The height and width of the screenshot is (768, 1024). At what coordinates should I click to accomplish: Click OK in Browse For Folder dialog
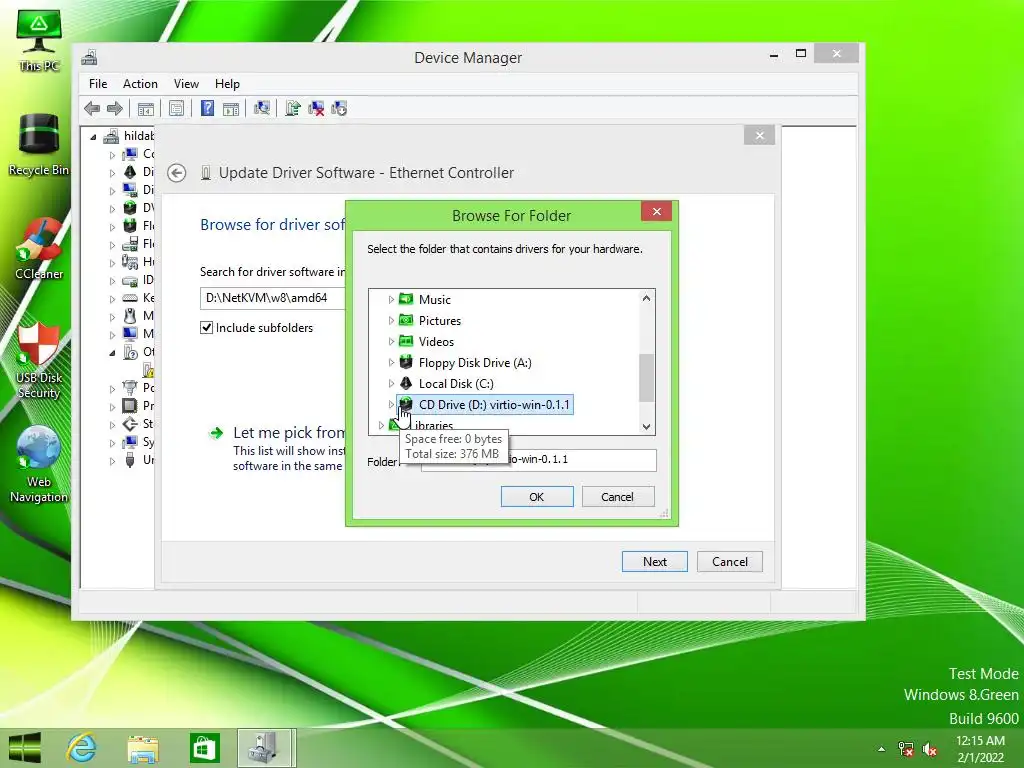pos(537,496)
